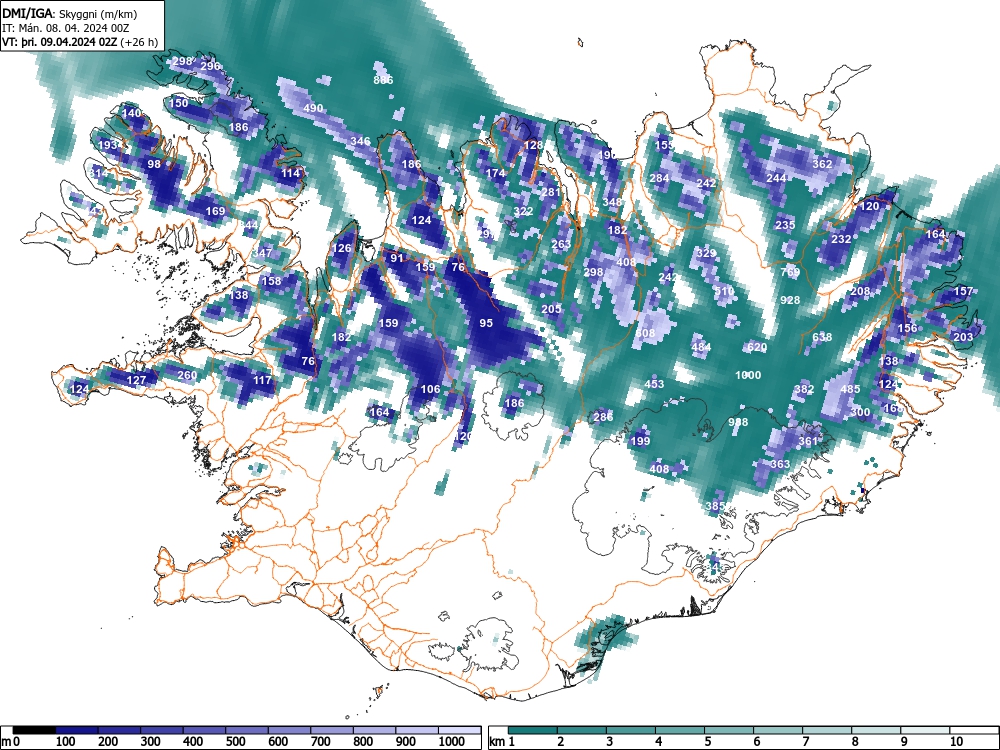This screenshot has height=750, width=1000.
Task: Click the '1000' label on the metre legend
Action: tap(452, 742)
